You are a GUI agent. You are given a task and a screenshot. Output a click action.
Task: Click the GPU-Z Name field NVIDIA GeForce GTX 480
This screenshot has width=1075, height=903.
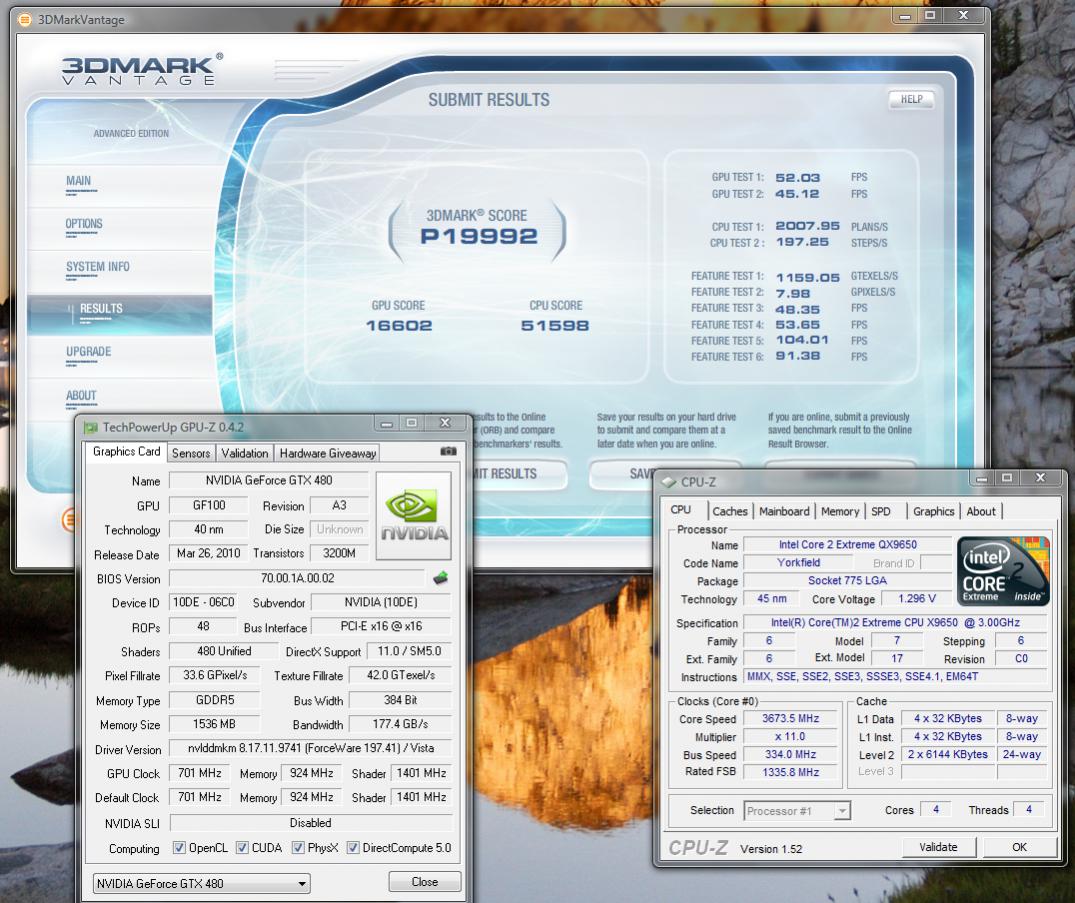pyautogui.click(x=269, y=481)
